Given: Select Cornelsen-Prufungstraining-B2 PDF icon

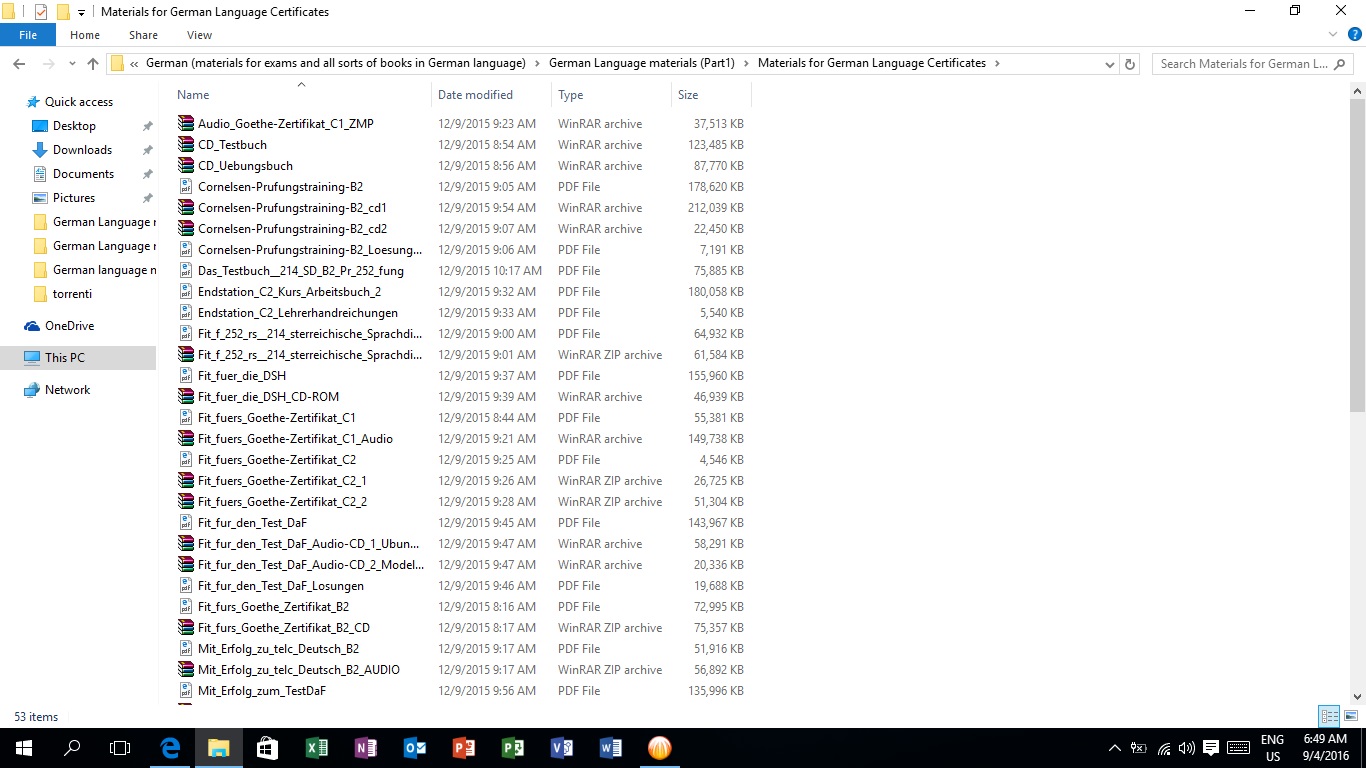Looking at the screenshot, I should tap(185, 187).
